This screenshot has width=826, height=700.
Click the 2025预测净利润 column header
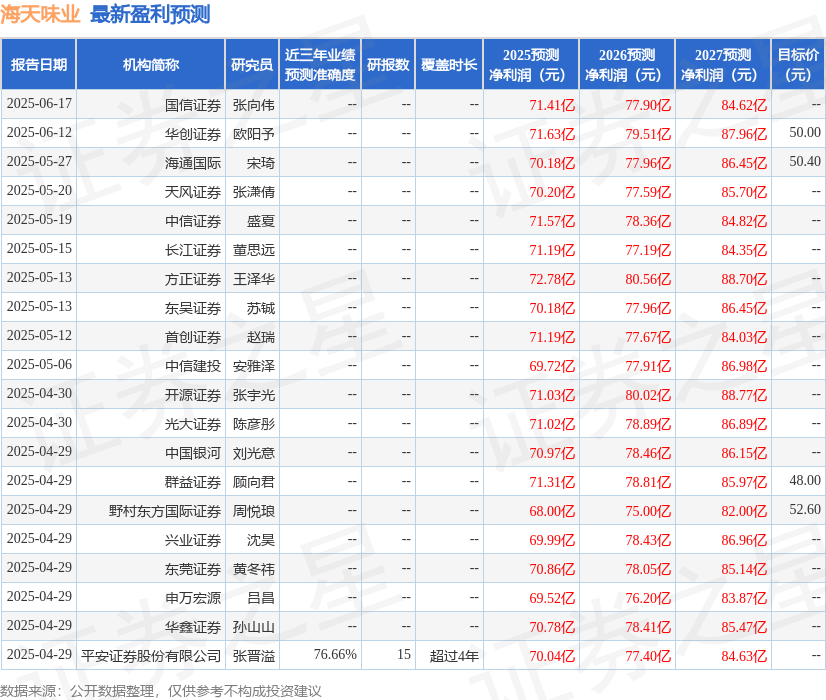(x=531, y=64)
